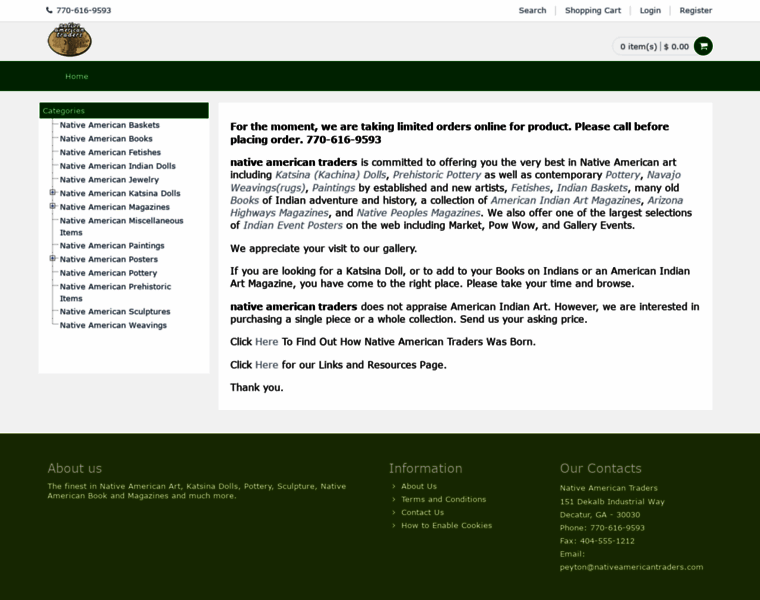Image resolution: width=760 pixels, height=600 pixels.
Task: Select Native American Magazines label
Action: 114,207
